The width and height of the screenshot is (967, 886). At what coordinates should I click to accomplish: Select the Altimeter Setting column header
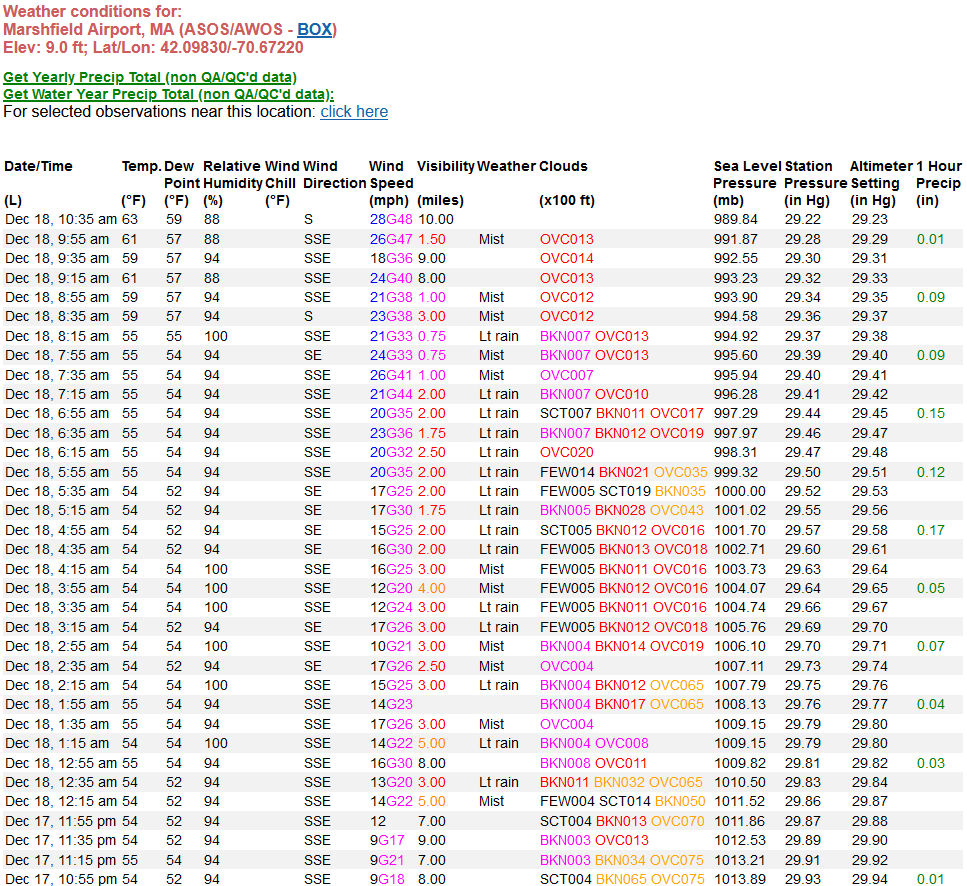point(881,175)
